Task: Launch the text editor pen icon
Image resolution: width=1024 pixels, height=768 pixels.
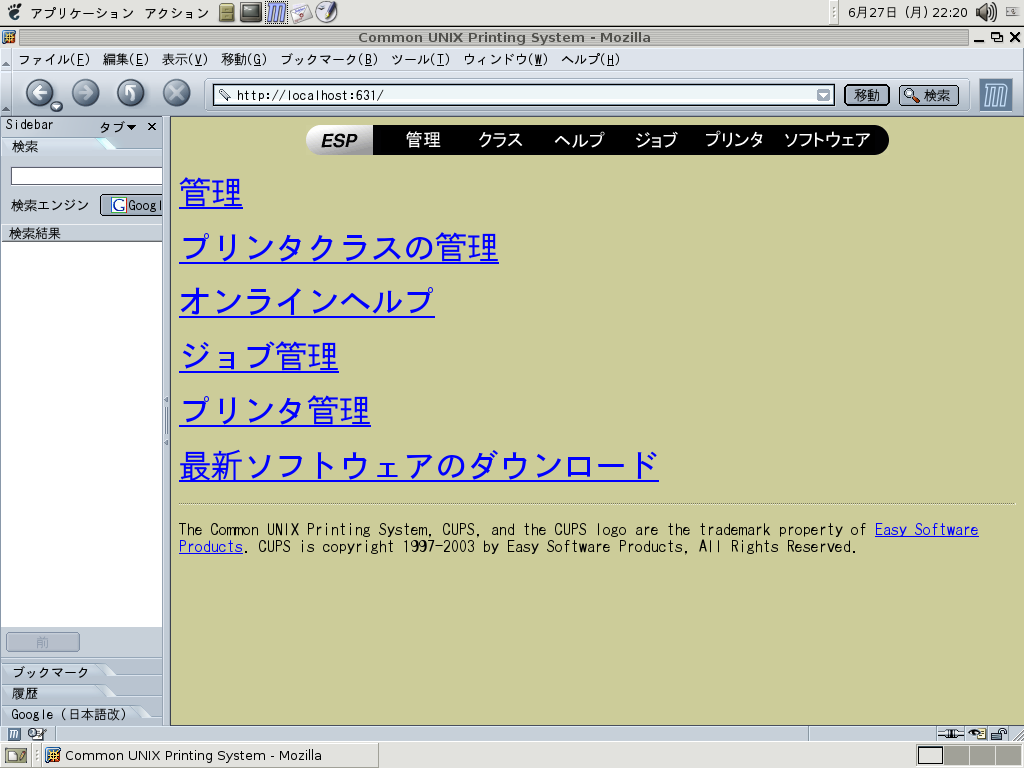Action: click(x=326, y=12)
